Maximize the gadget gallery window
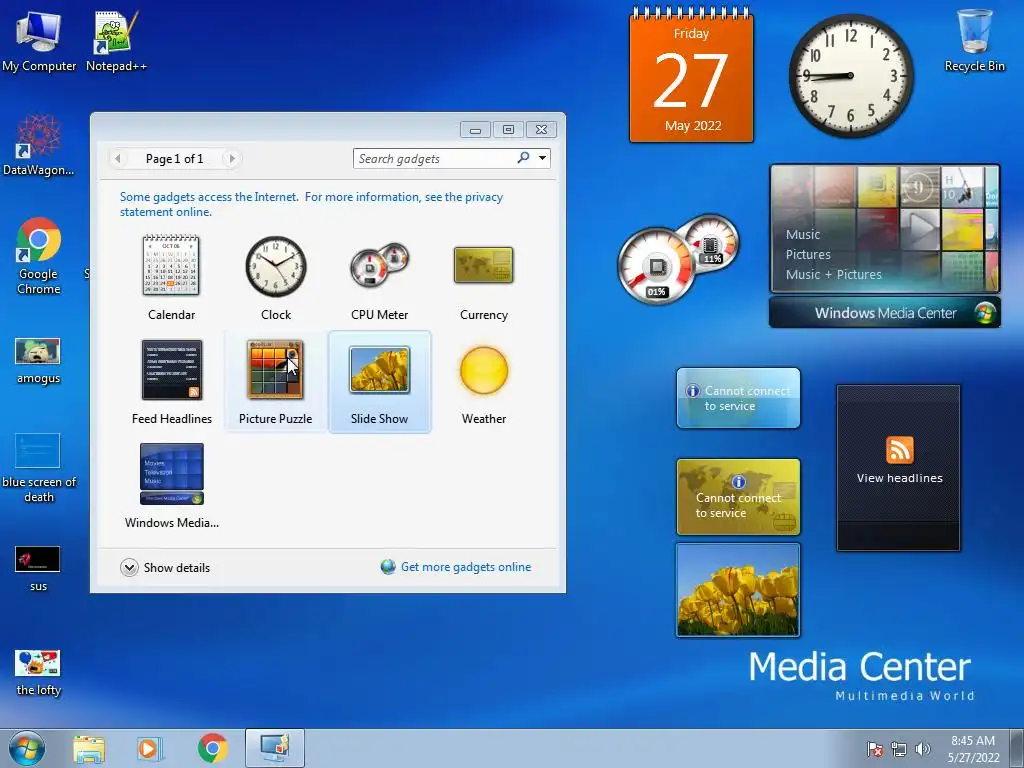The height and width of the screenshot is (768, 1024). coord(508,129)
